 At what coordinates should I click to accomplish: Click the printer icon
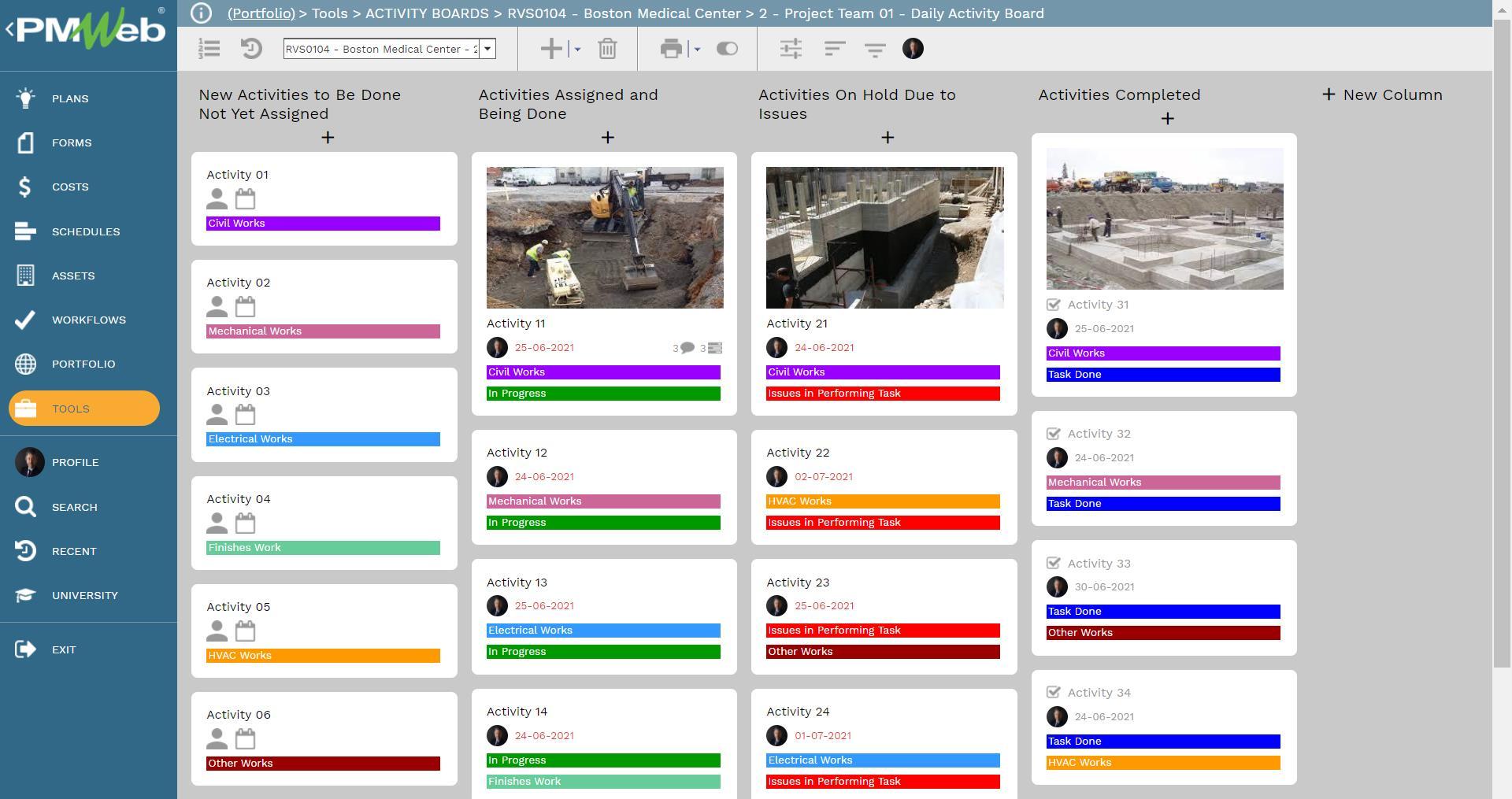671,49
